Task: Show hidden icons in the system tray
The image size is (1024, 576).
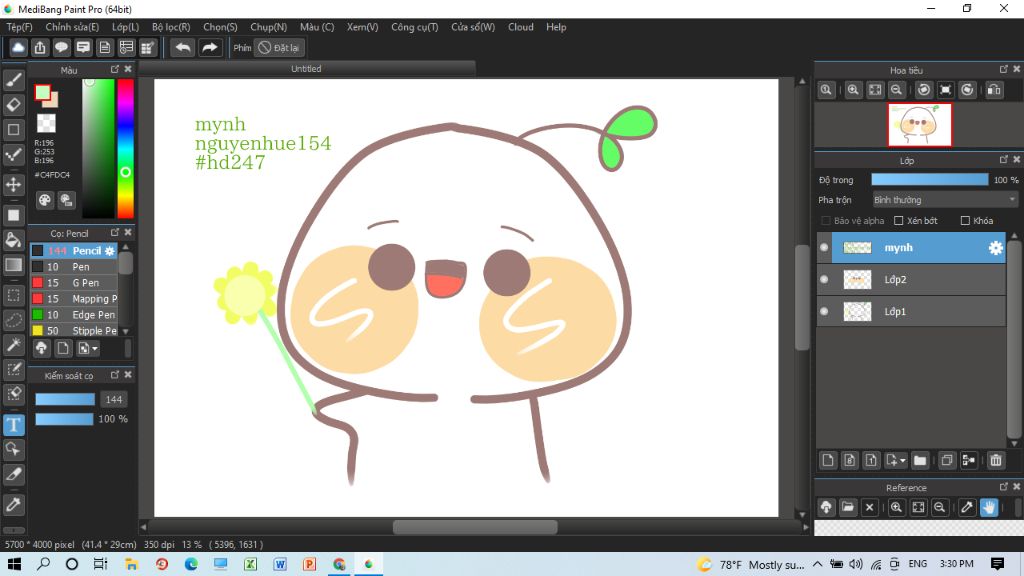Action: [x=818, y=564]
